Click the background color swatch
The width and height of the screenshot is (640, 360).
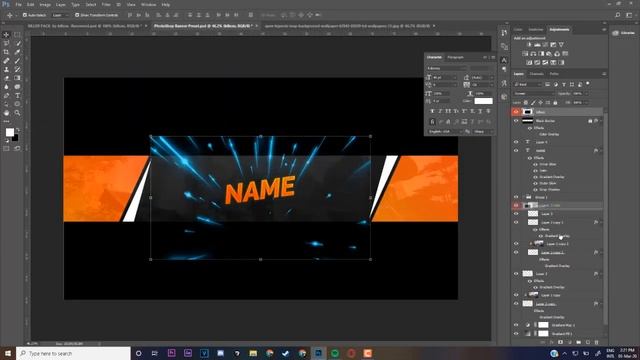16,138
